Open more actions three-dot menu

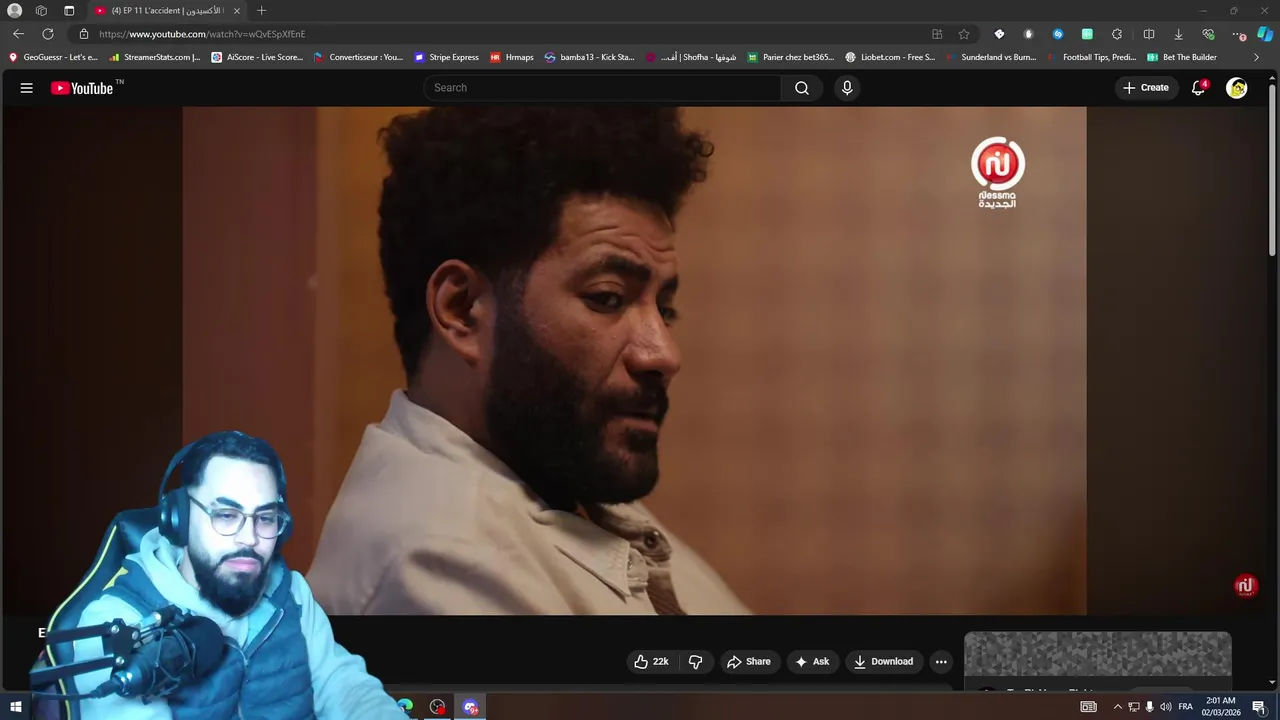[x=941, y=661]
